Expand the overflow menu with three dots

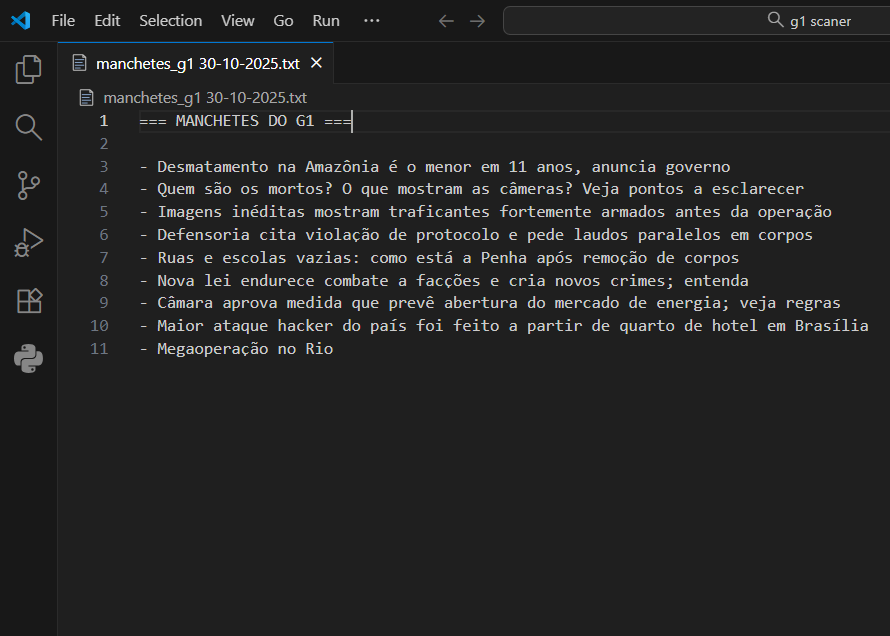pyautogui.click(x=372, y=21)
